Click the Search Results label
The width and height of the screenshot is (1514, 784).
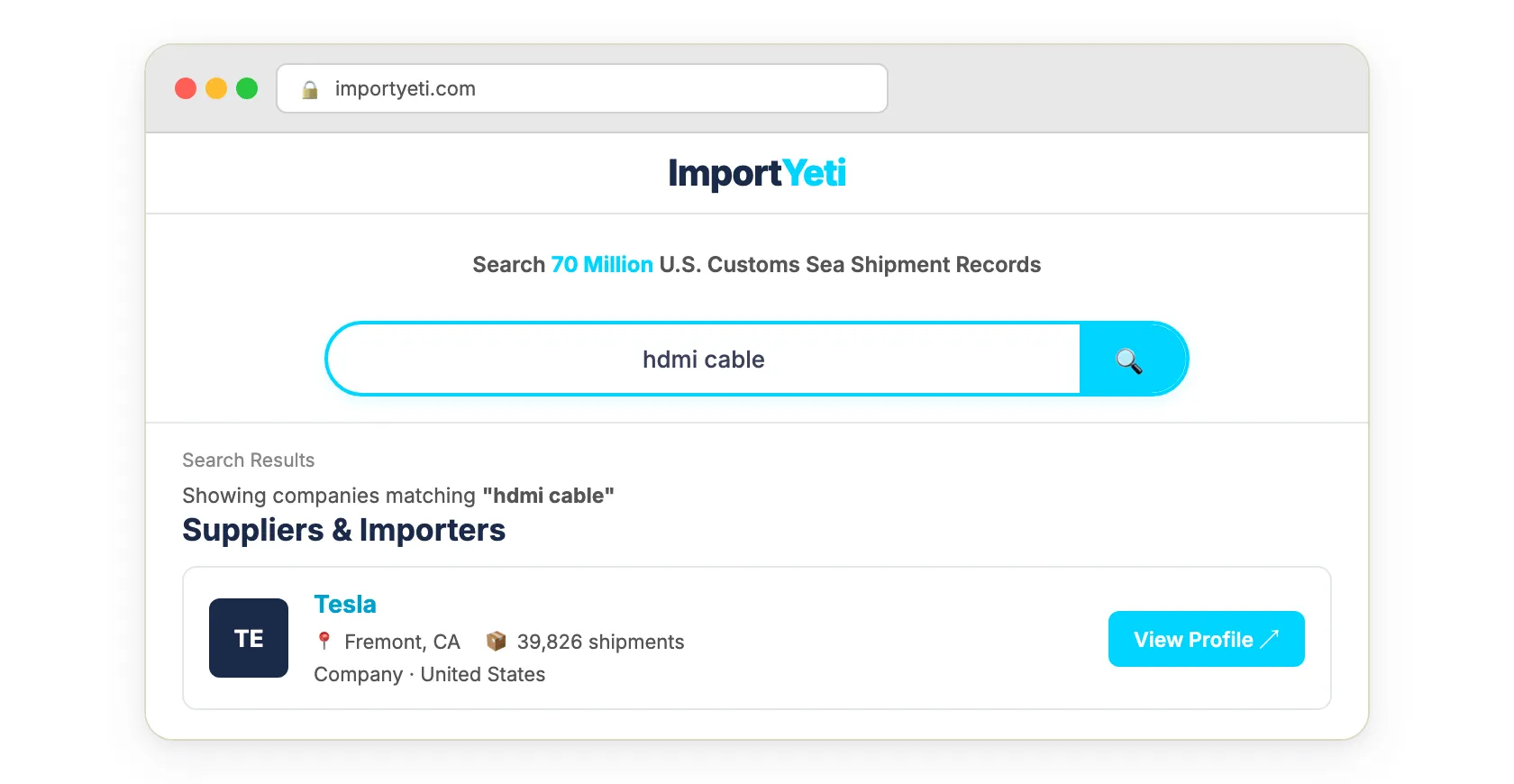(248, 460)
